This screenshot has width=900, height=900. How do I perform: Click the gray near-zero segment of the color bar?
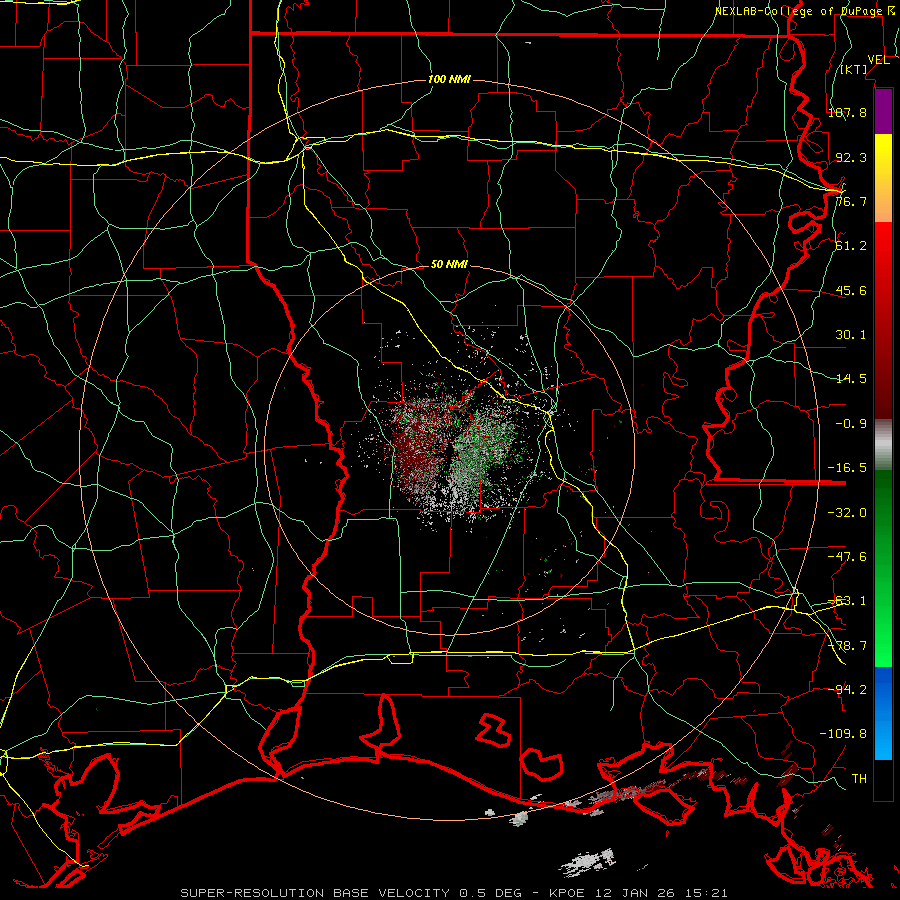coord(883,444)
